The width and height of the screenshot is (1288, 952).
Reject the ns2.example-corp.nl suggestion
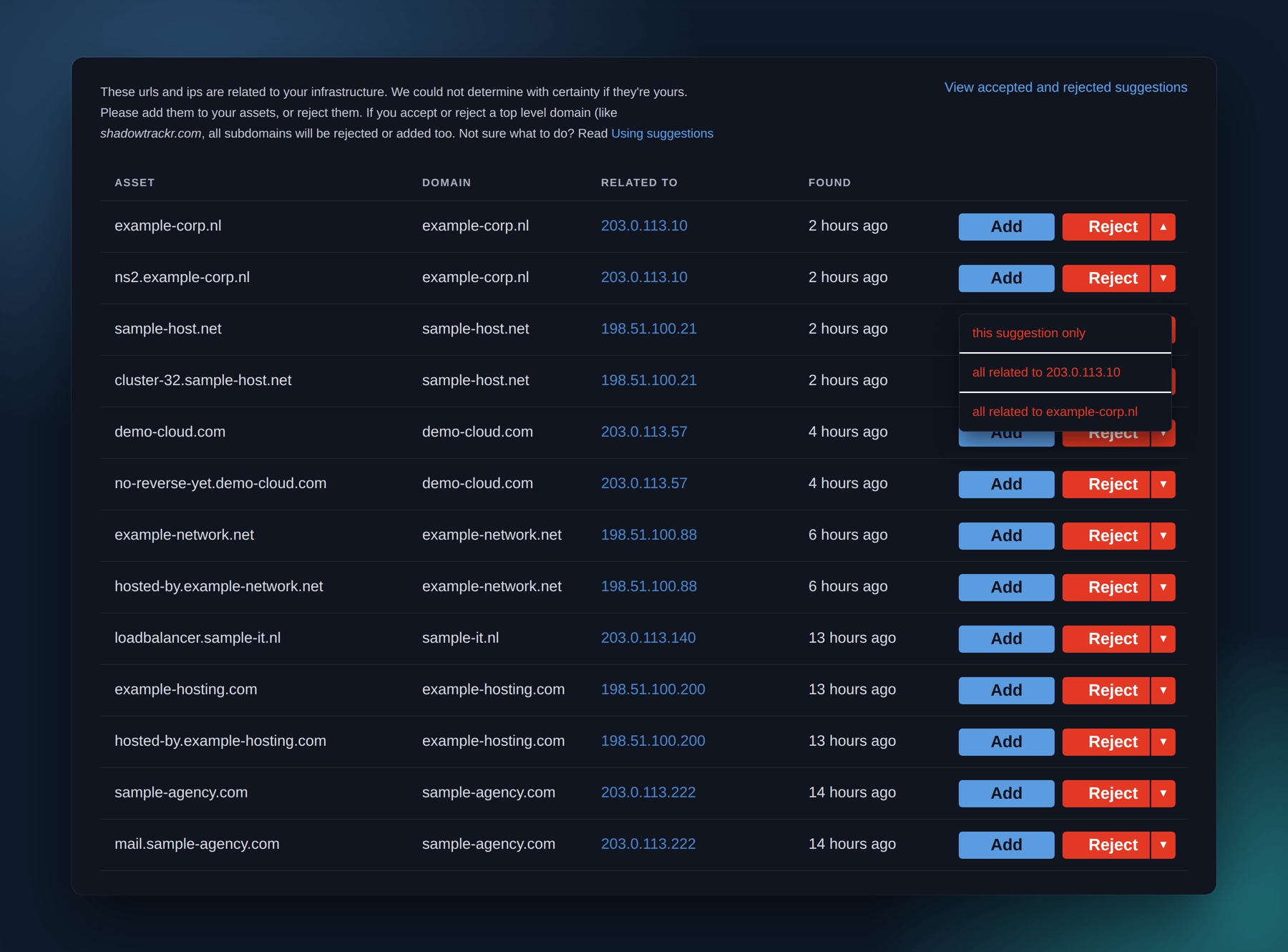coord(1106,278)
